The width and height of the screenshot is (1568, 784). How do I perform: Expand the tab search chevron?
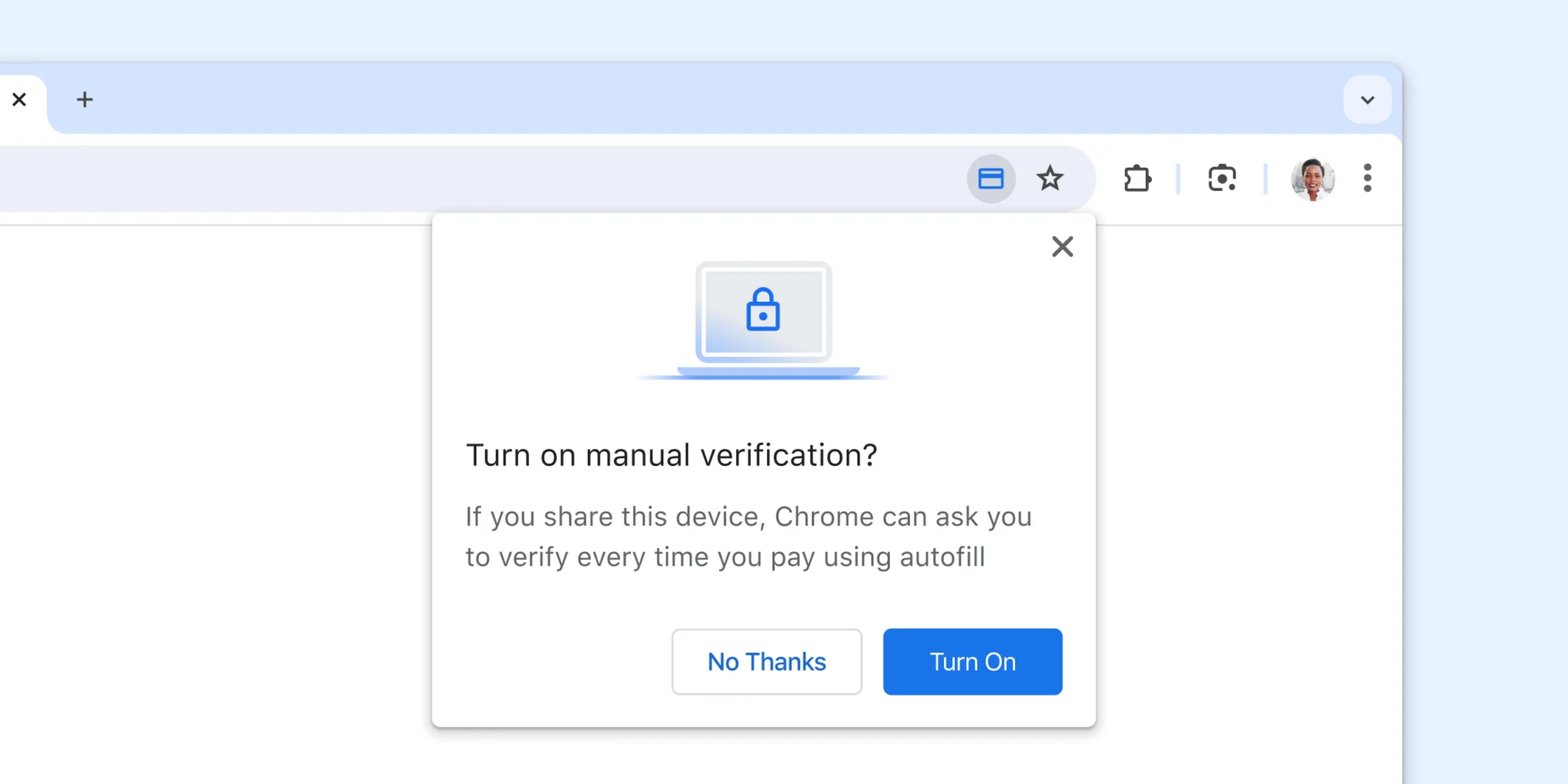click(1367, 100)
